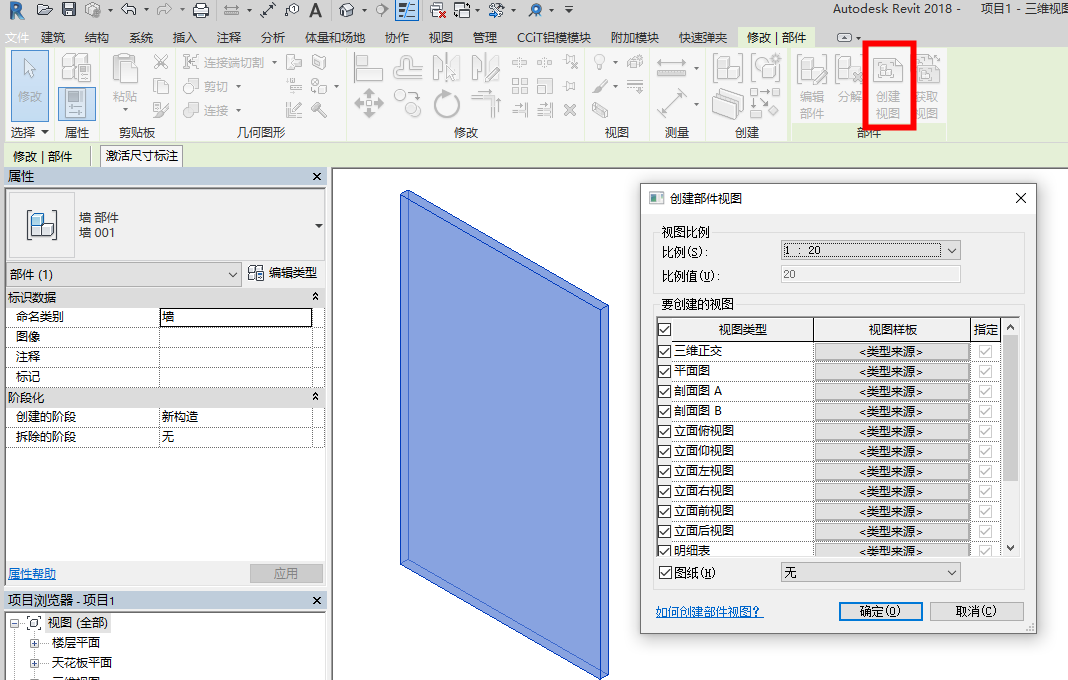Save the project using the floppy disk icon

coord(69,10)
